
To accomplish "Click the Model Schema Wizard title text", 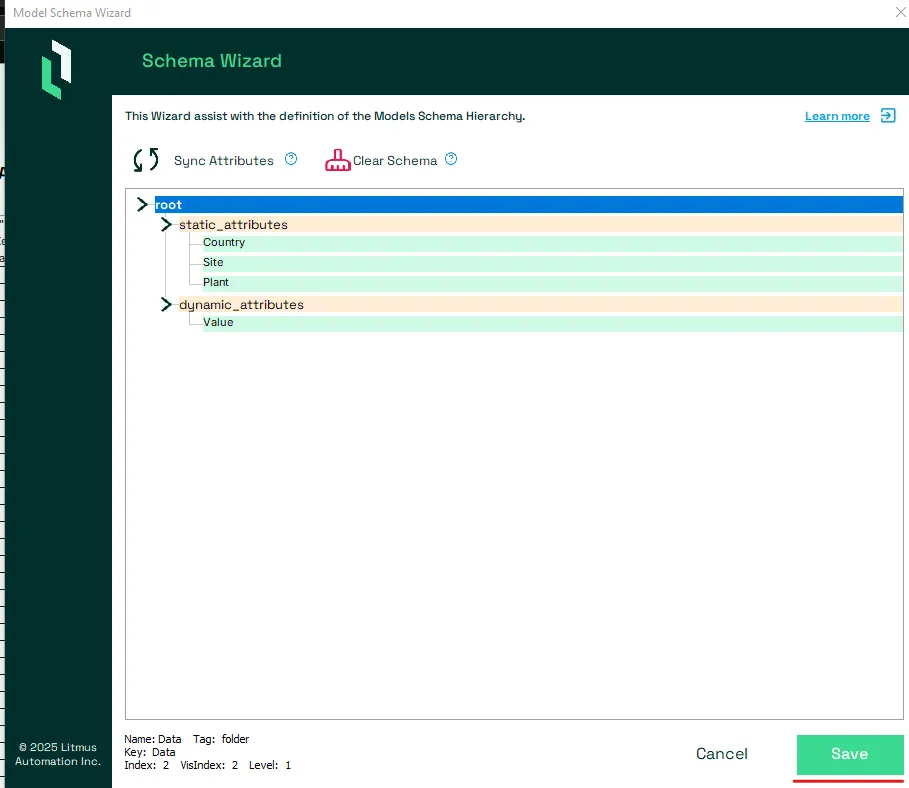I will coord(72,13).
